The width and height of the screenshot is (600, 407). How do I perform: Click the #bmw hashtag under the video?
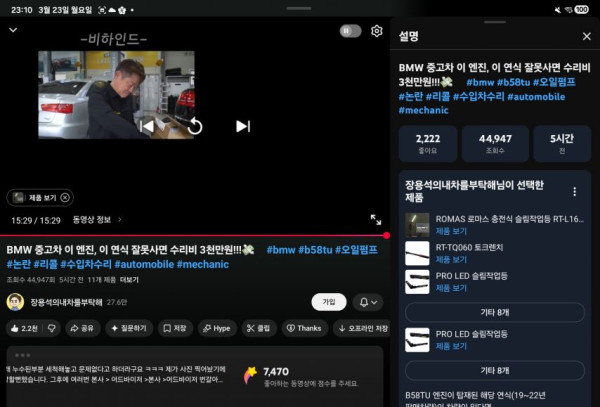[280, 250]
